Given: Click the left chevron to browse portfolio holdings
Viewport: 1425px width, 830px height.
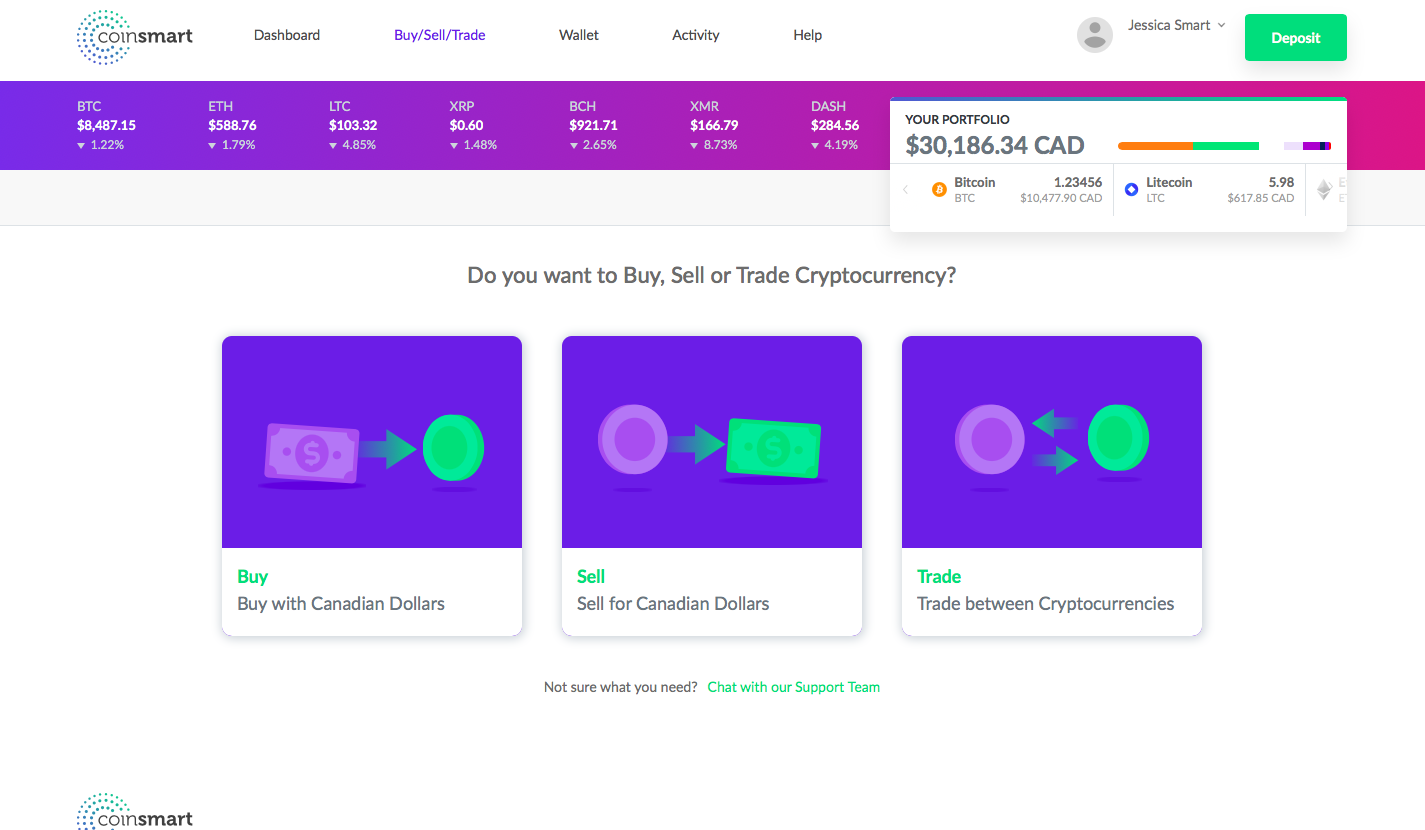Looking at the screenshot, I should [905, 189].
